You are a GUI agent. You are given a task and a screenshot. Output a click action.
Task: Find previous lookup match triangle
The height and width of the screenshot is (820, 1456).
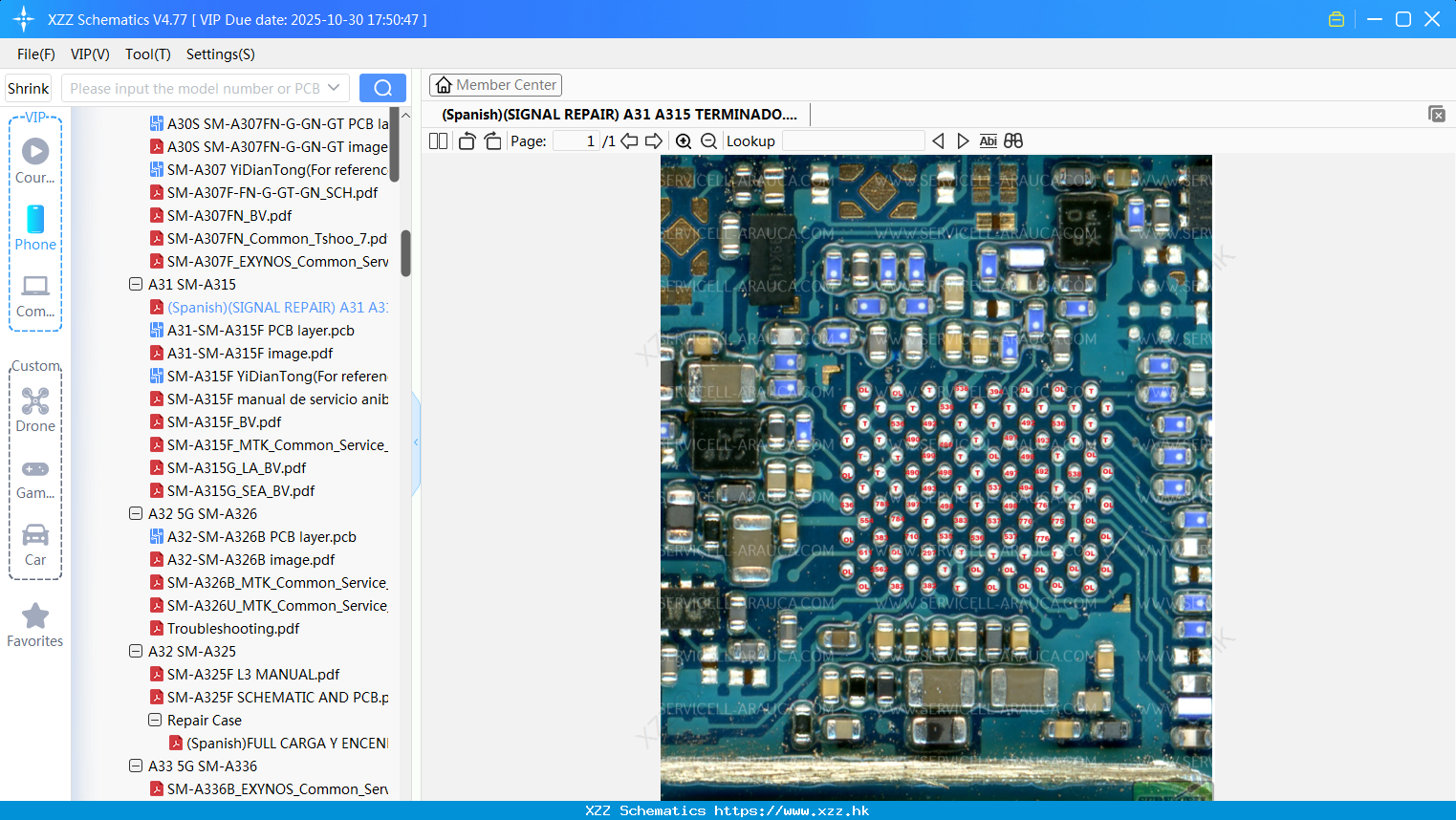(938, 140)
